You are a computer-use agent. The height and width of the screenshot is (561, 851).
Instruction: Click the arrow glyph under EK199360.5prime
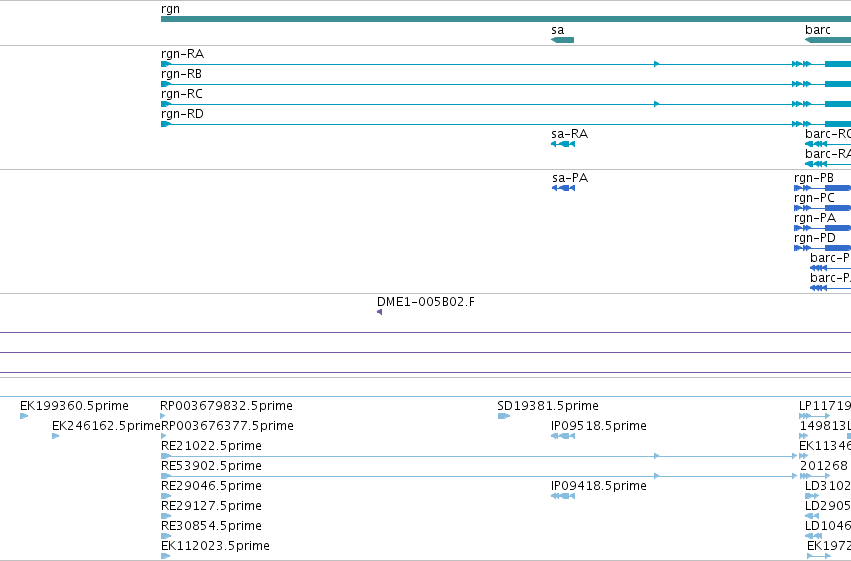coord(24,416)
